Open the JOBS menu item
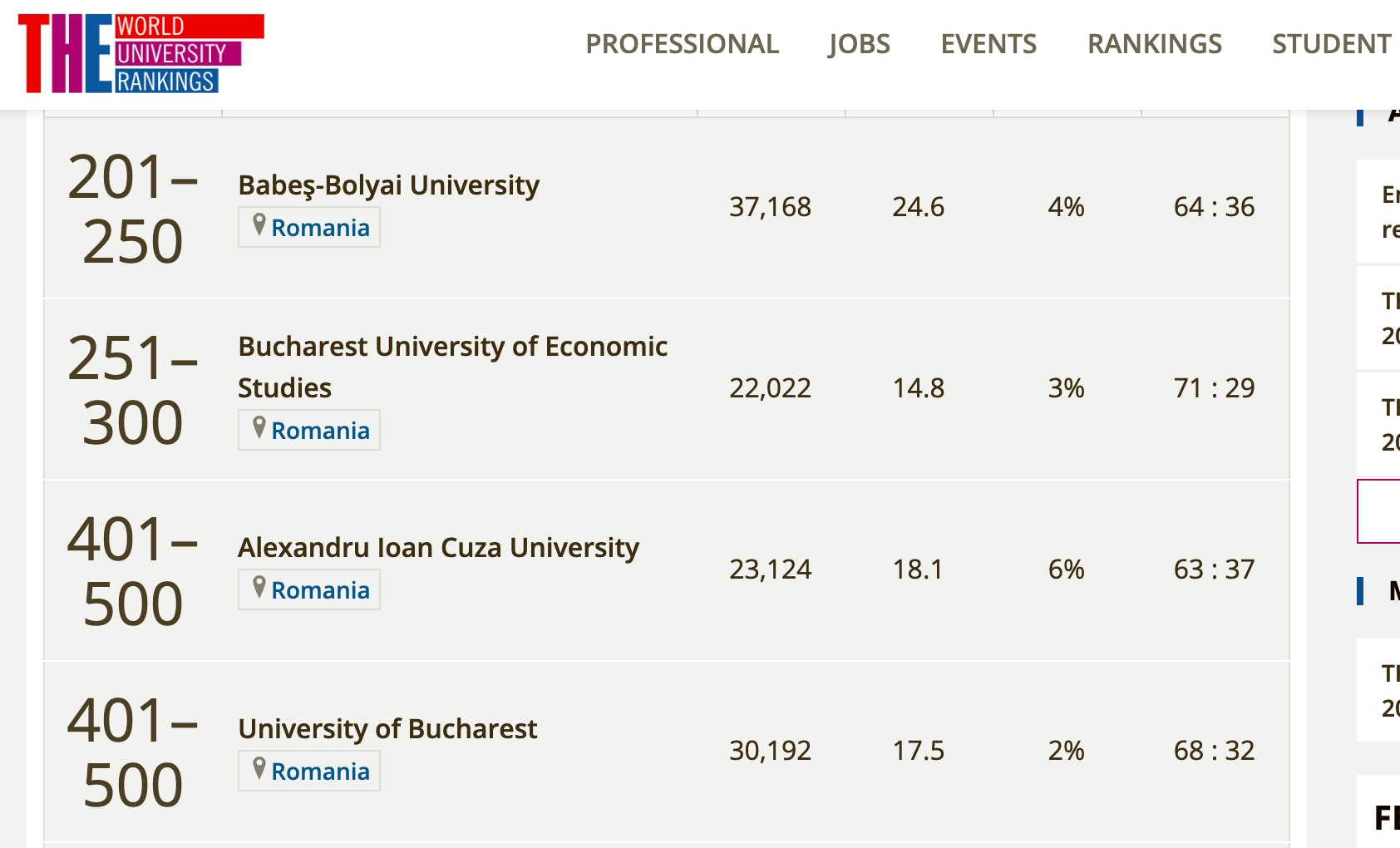 point(859,44)
